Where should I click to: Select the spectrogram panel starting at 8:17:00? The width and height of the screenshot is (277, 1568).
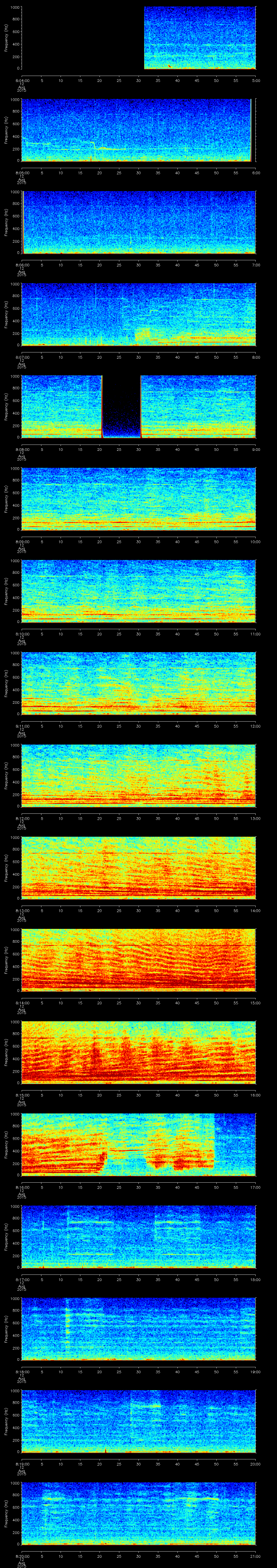[x=139, y=1237]
